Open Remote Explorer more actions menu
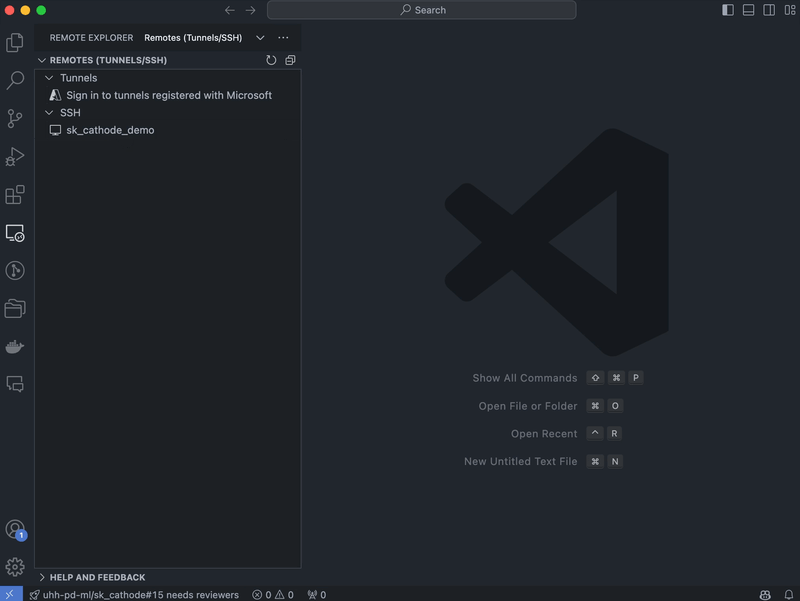This screenshot has height=601, width=800. (x=283, y=38)
